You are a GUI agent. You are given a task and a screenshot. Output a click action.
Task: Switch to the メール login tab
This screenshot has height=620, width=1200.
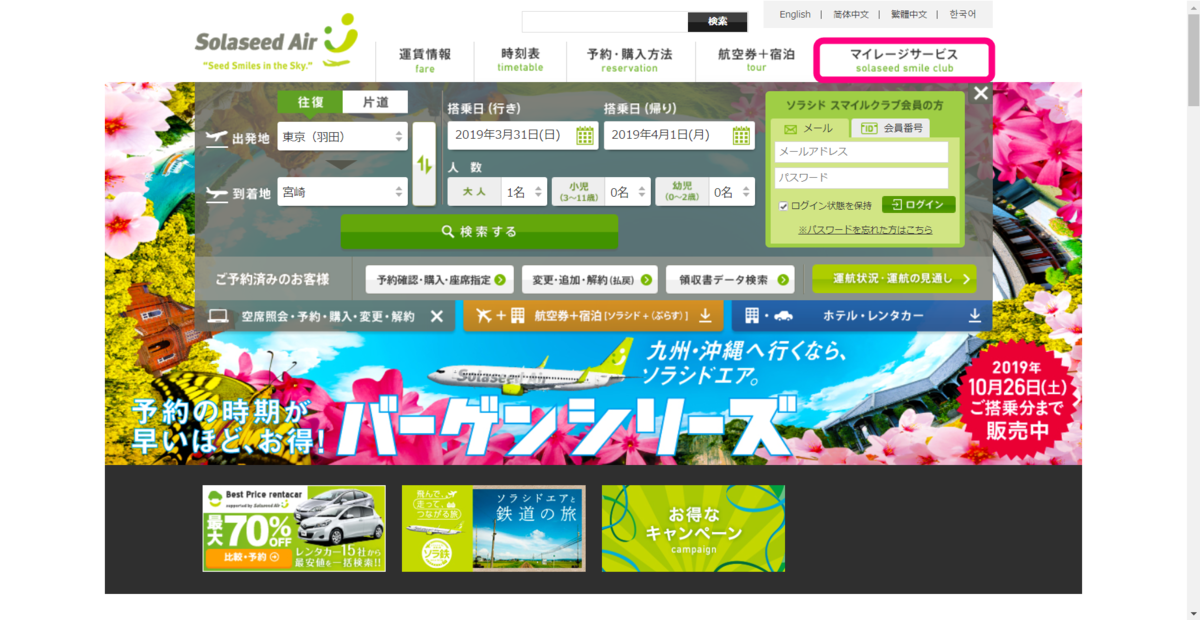pyautogui.click(x=808, y=129)
